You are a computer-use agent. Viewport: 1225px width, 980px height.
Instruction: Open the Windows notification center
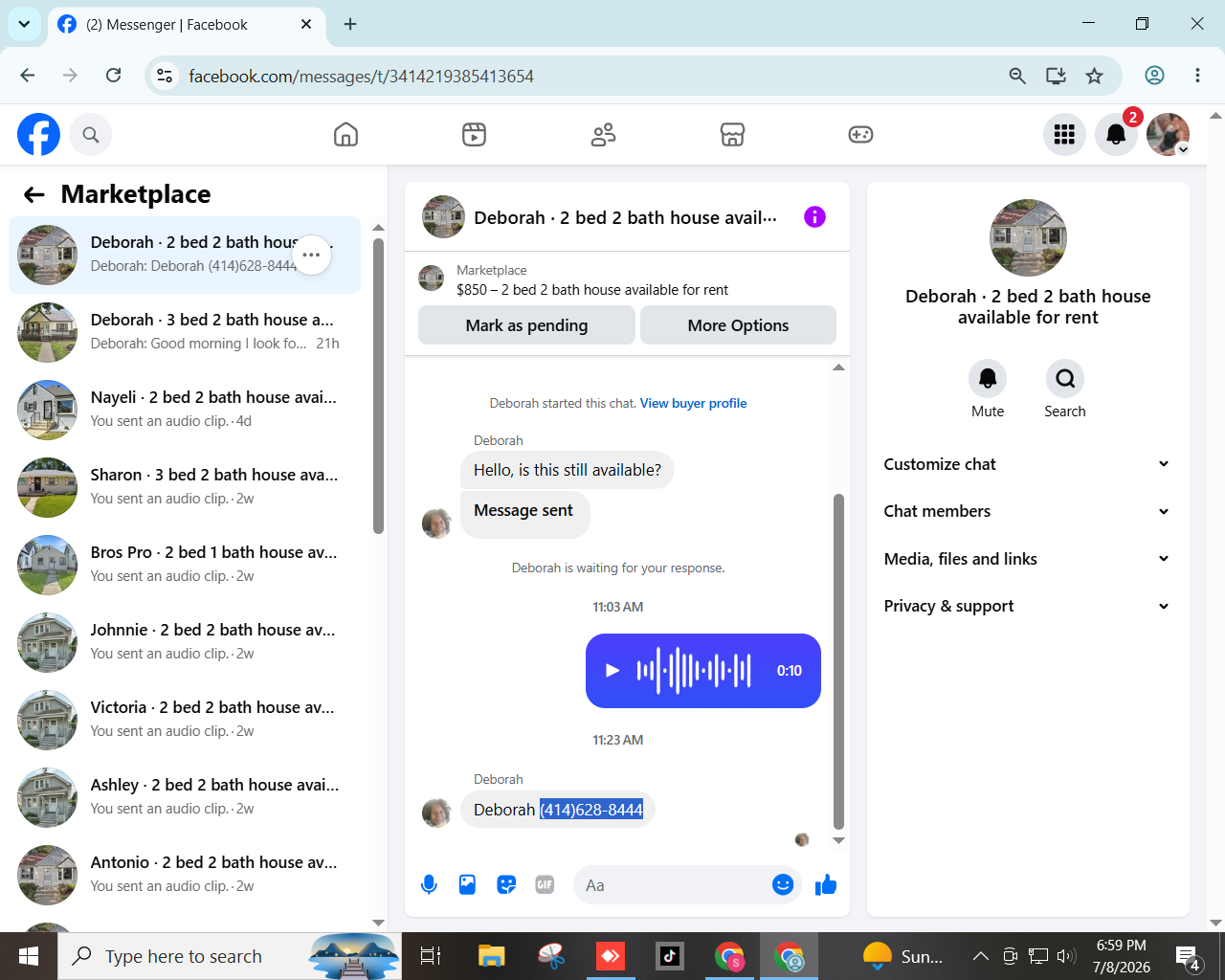tap(1188, 956)
